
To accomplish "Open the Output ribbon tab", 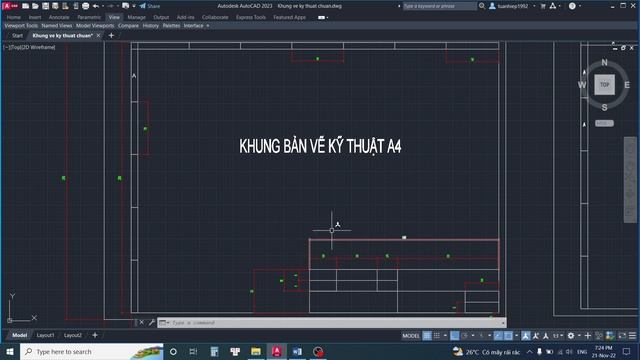I will click(161, 17).
